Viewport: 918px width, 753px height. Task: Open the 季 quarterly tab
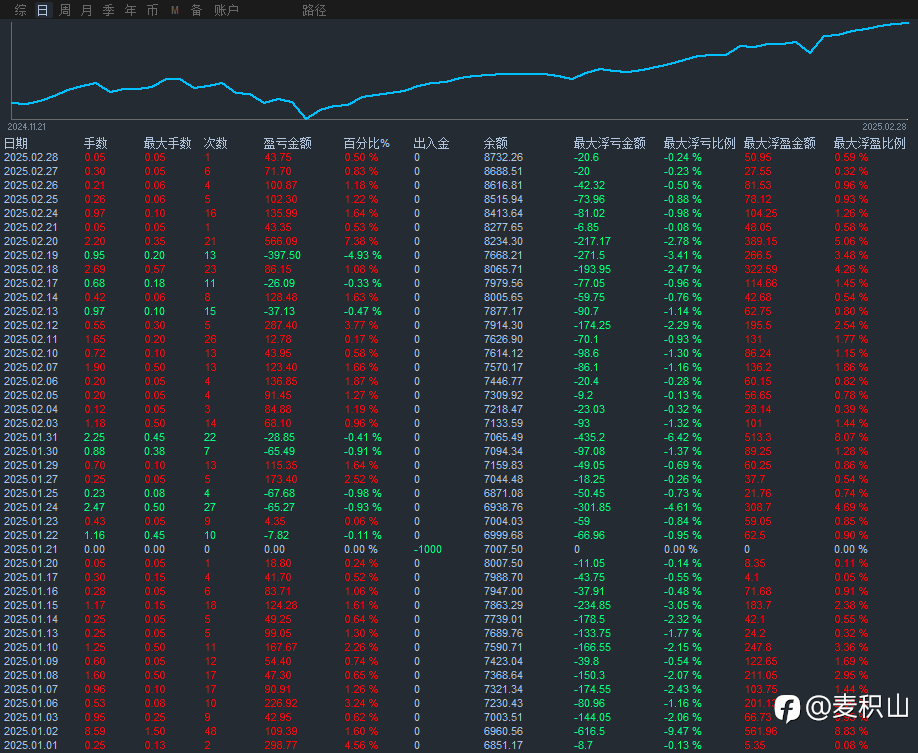point(108,10)
